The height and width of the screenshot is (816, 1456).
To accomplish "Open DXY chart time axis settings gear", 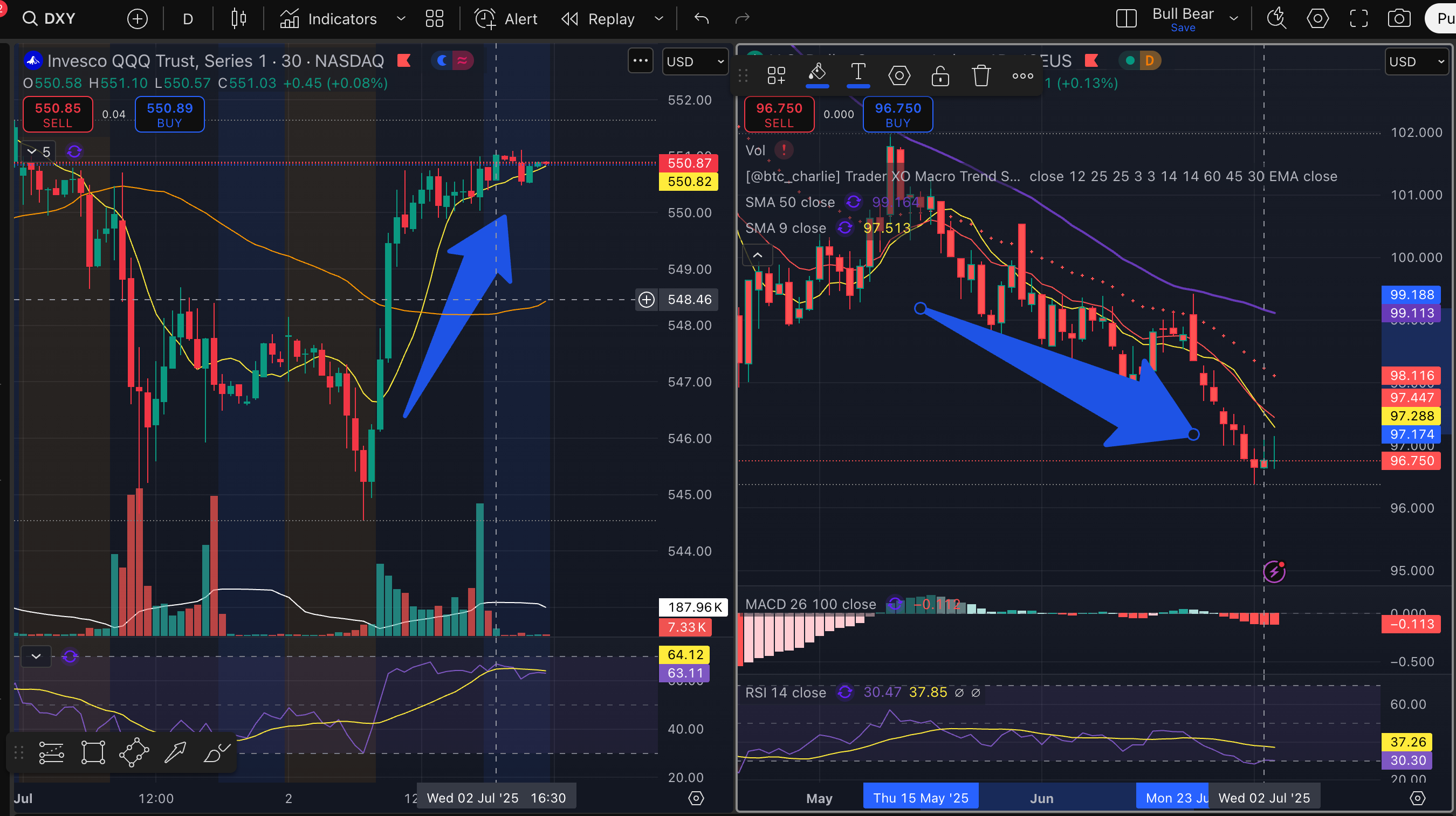I will pyautogui.click(x=1418, y=798).
